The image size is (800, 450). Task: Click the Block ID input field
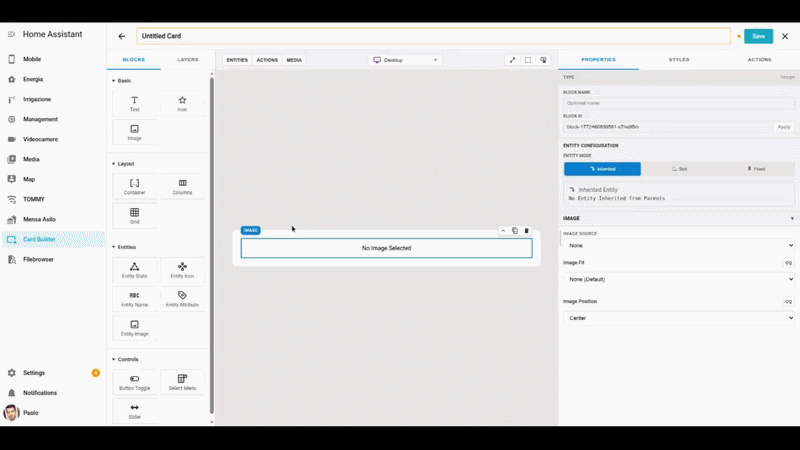click(667, 127)
